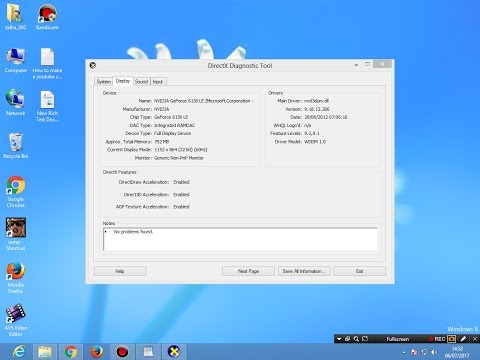Image resolution: width=480 pixels, height=360 pixels.
Task: Click the 'No problems found.' note text
Action: (x=133, y=232)
